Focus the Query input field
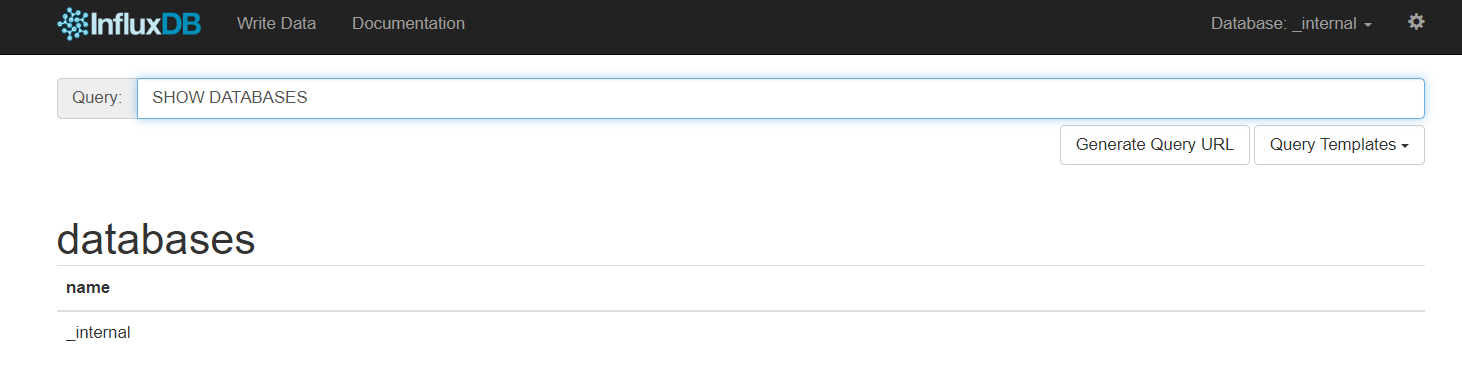 point(781,98)
